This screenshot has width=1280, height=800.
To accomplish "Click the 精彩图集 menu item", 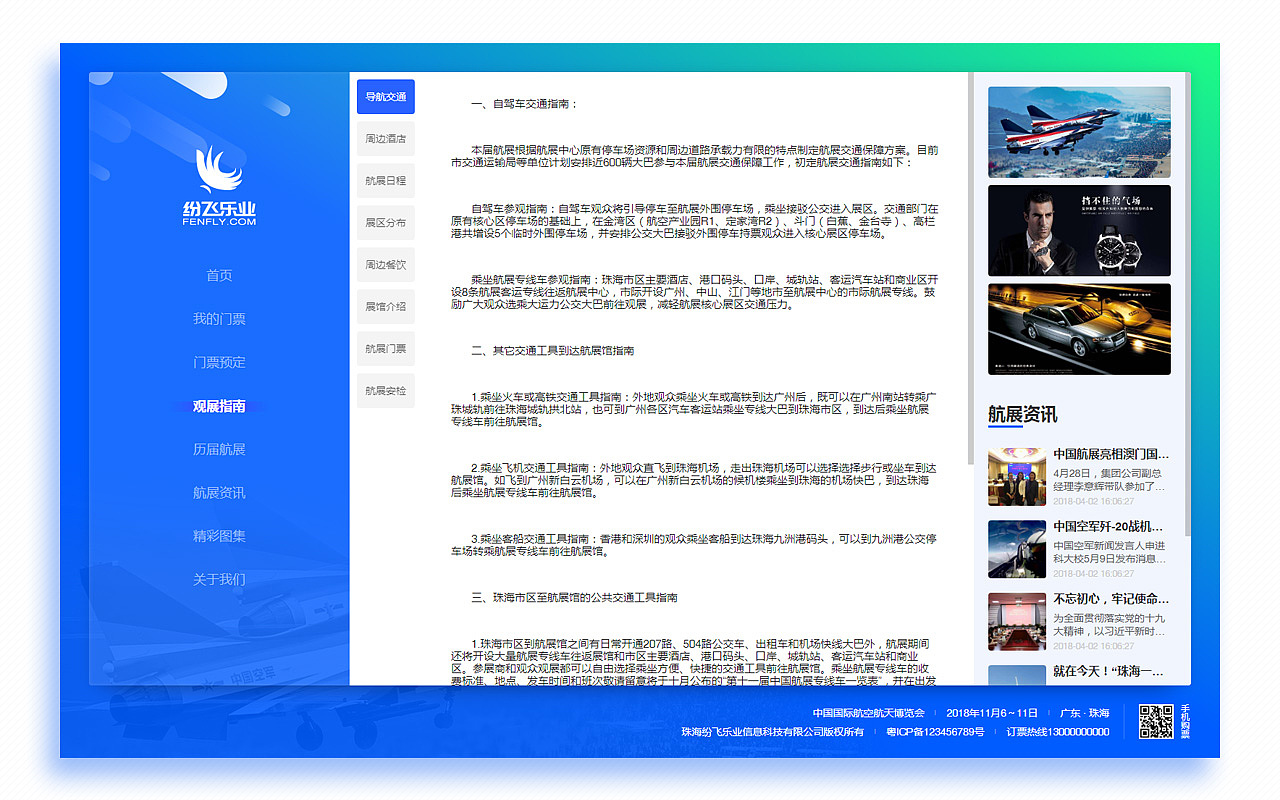I will tap(219, 536).
